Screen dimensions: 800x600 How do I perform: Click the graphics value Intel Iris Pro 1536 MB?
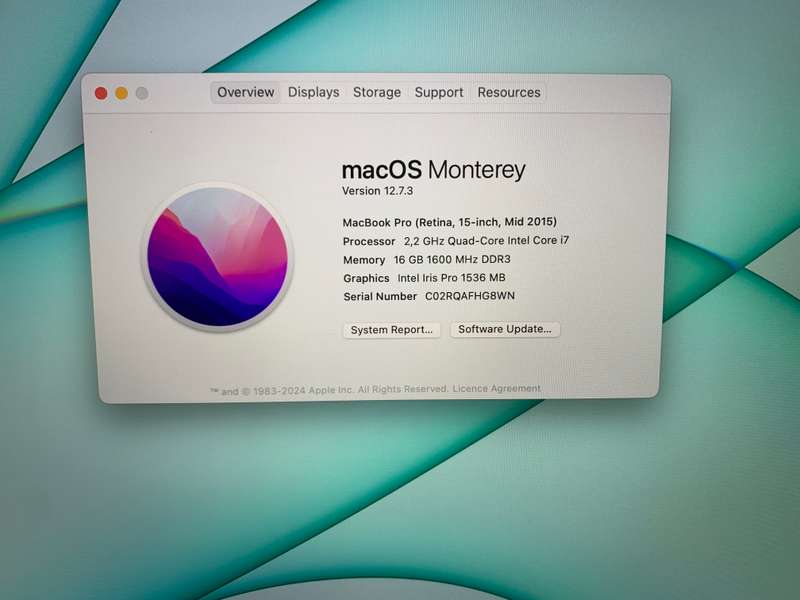pos(452,278)
